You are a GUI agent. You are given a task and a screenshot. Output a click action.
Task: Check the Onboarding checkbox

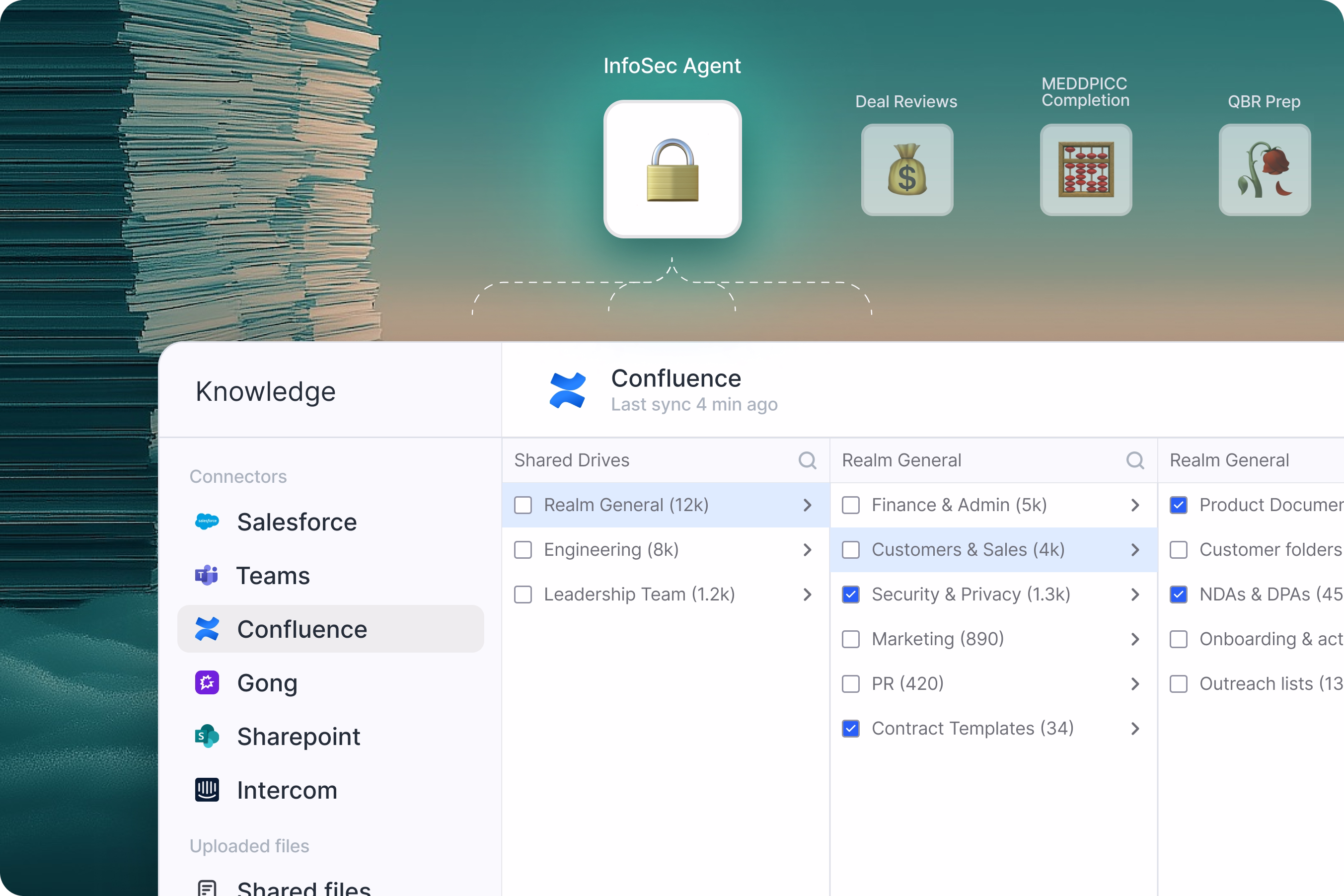1179,639
